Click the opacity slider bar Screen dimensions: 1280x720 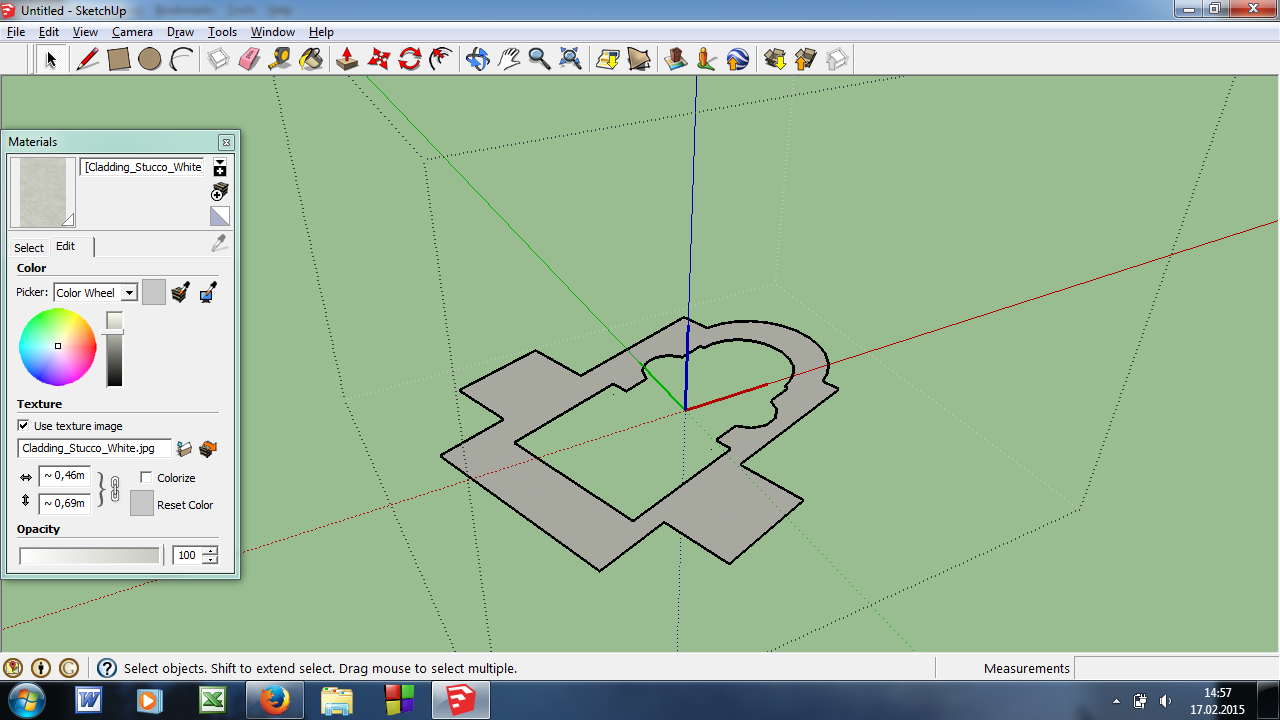pos(89,555)
